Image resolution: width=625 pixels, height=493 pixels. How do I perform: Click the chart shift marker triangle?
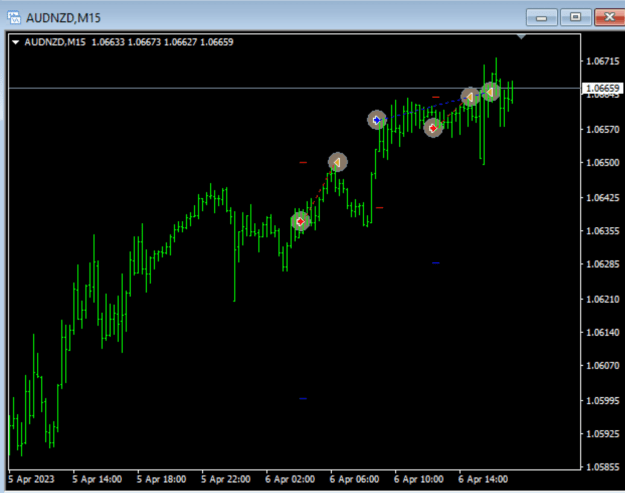point(521,37)
